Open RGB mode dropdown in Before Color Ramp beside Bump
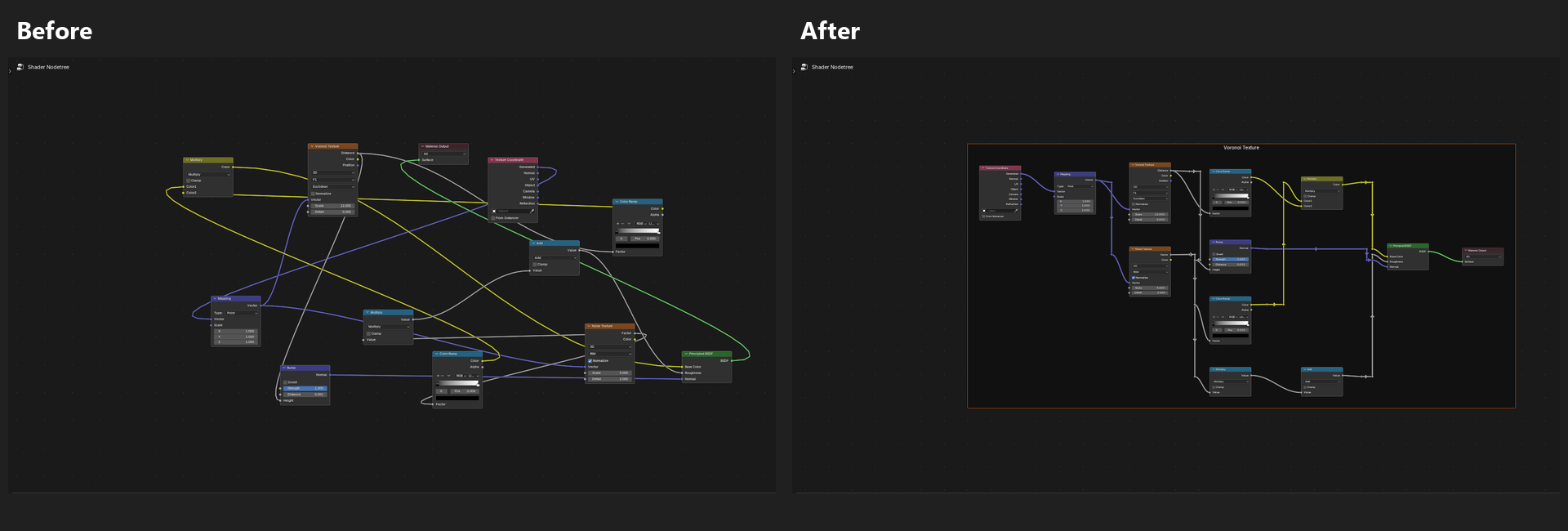The height and width of the screenshot is (531, 1568). point(461,376)
